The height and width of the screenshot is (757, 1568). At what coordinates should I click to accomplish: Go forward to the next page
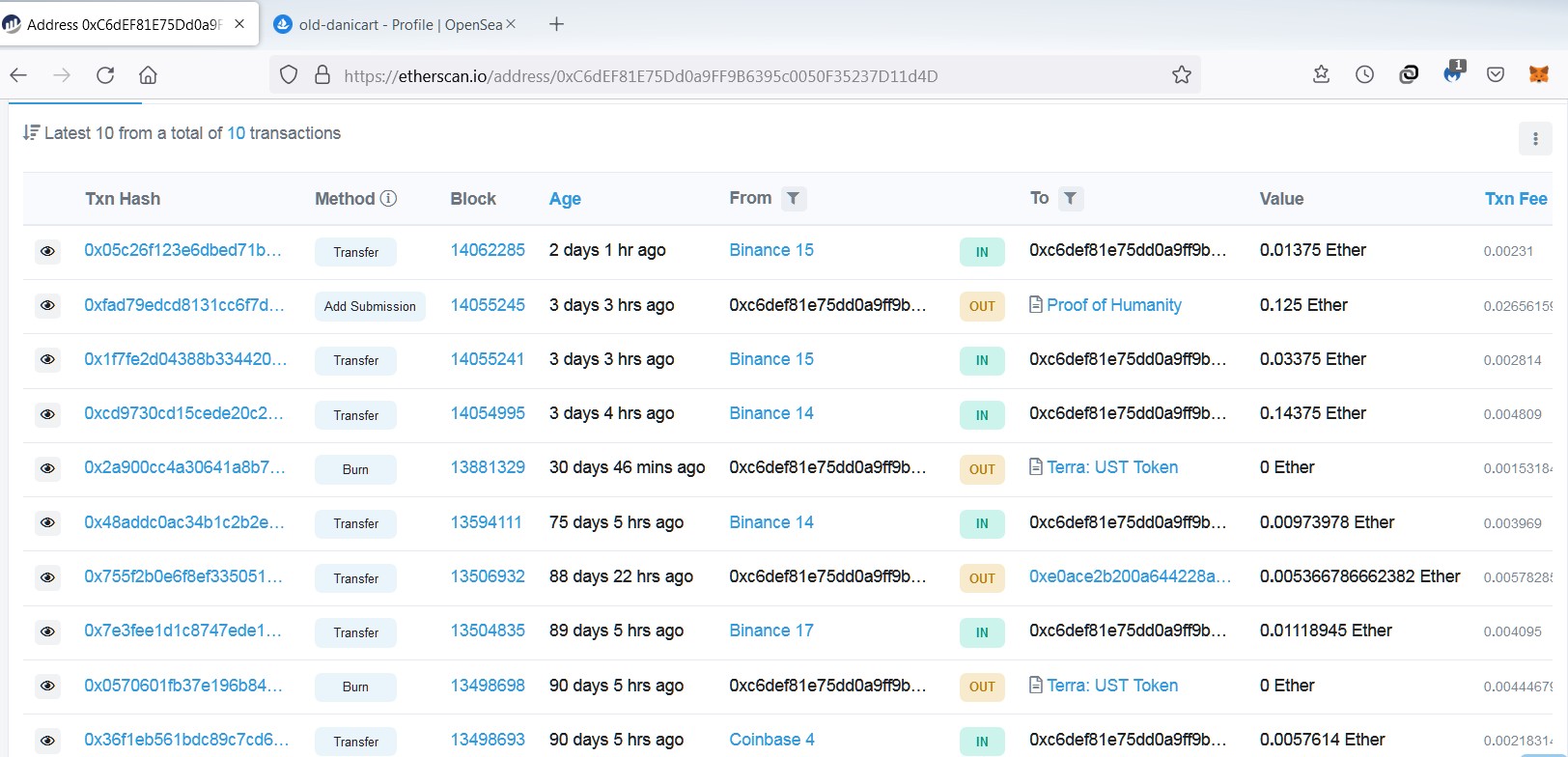(62, 75)
